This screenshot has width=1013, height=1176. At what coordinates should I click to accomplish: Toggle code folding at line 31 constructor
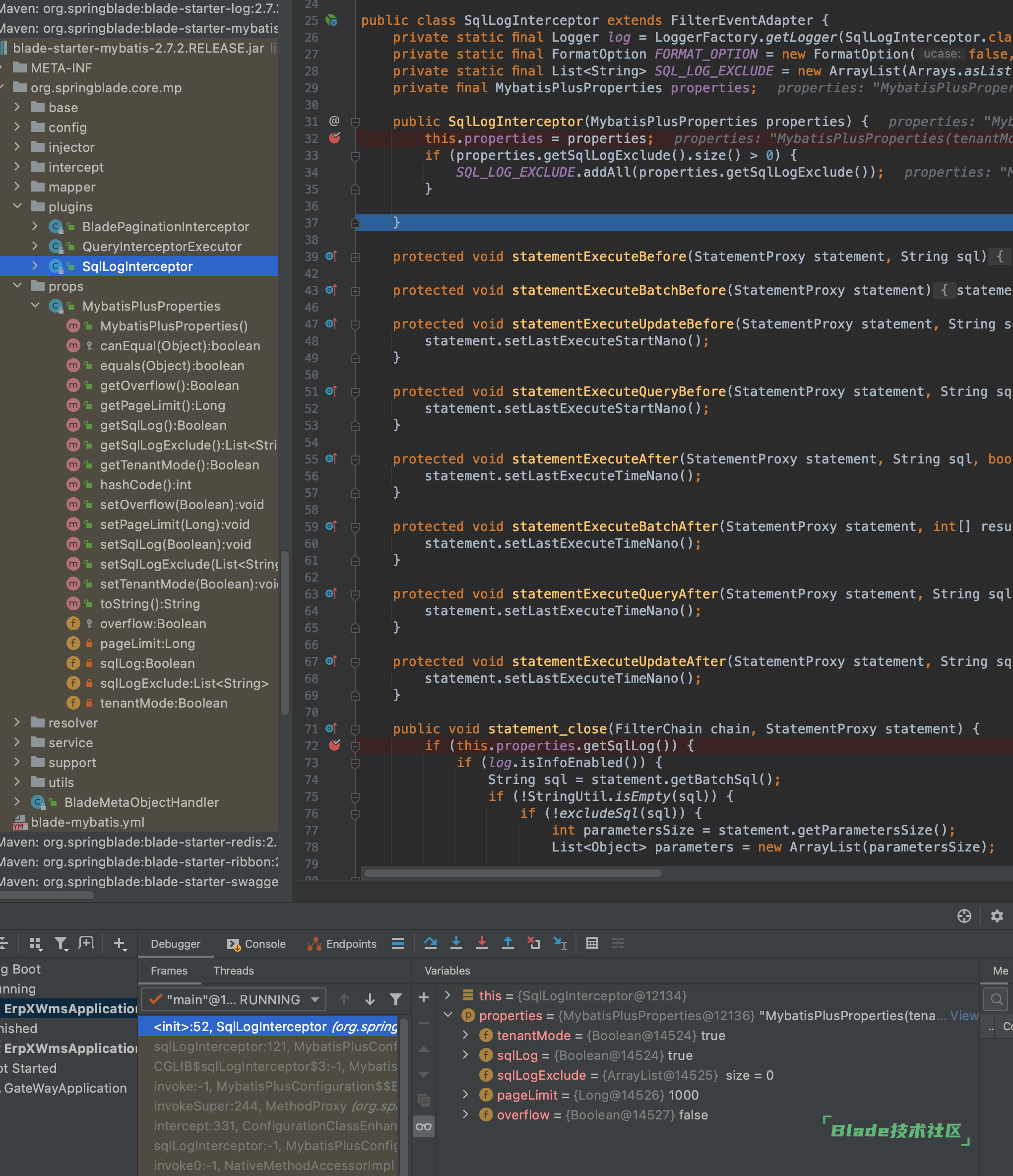click(355, 122)
